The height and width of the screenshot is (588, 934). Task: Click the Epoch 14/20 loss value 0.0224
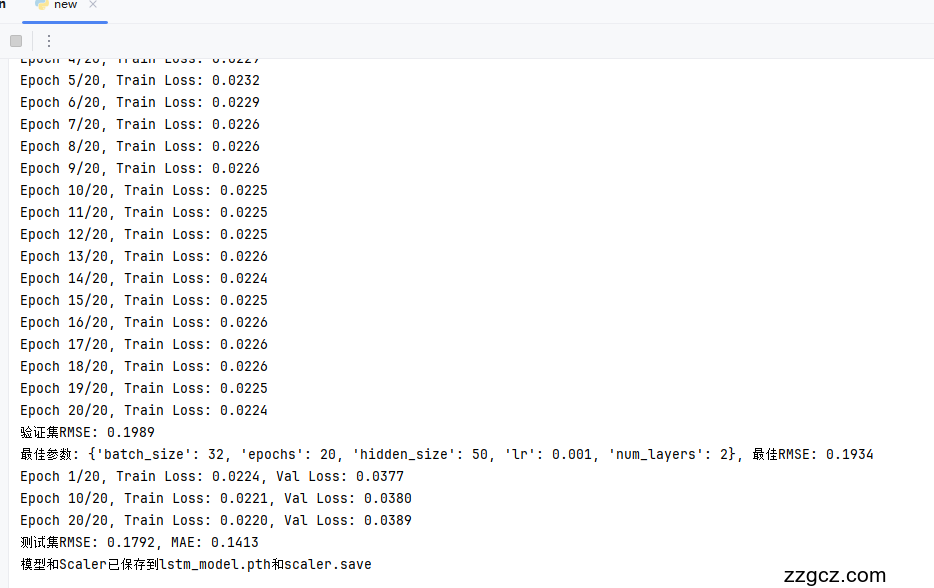[244, 278]
